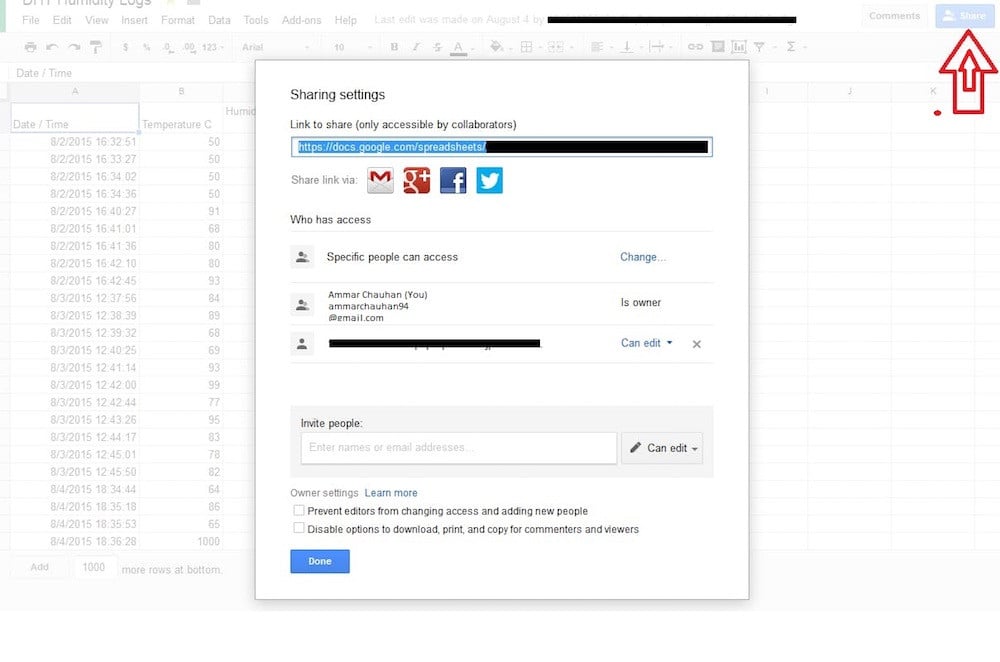1000x662 pixels.
Task: Click the Change... access link
Action: tap(643, 257)
